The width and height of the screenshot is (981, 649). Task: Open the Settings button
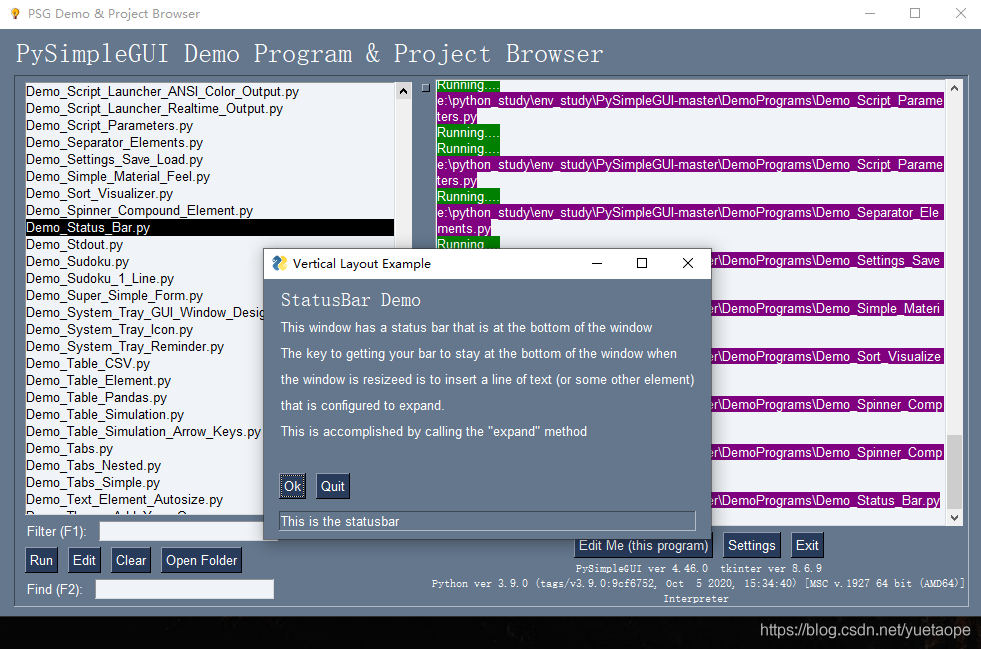pyautogui.click(x=751, y=545)
